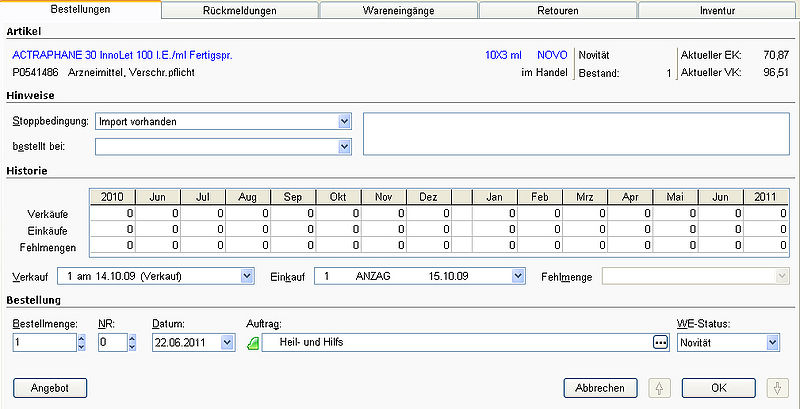Click the Bestand label
This screenshot has width=800, height=409.
coord(599,73)
